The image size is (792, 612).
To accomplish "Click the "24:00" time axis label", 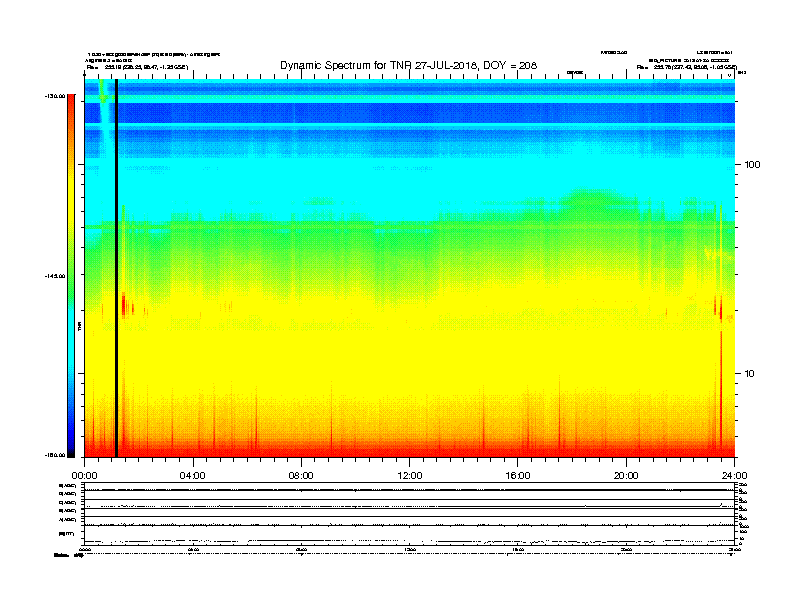I will click(734, 476).
